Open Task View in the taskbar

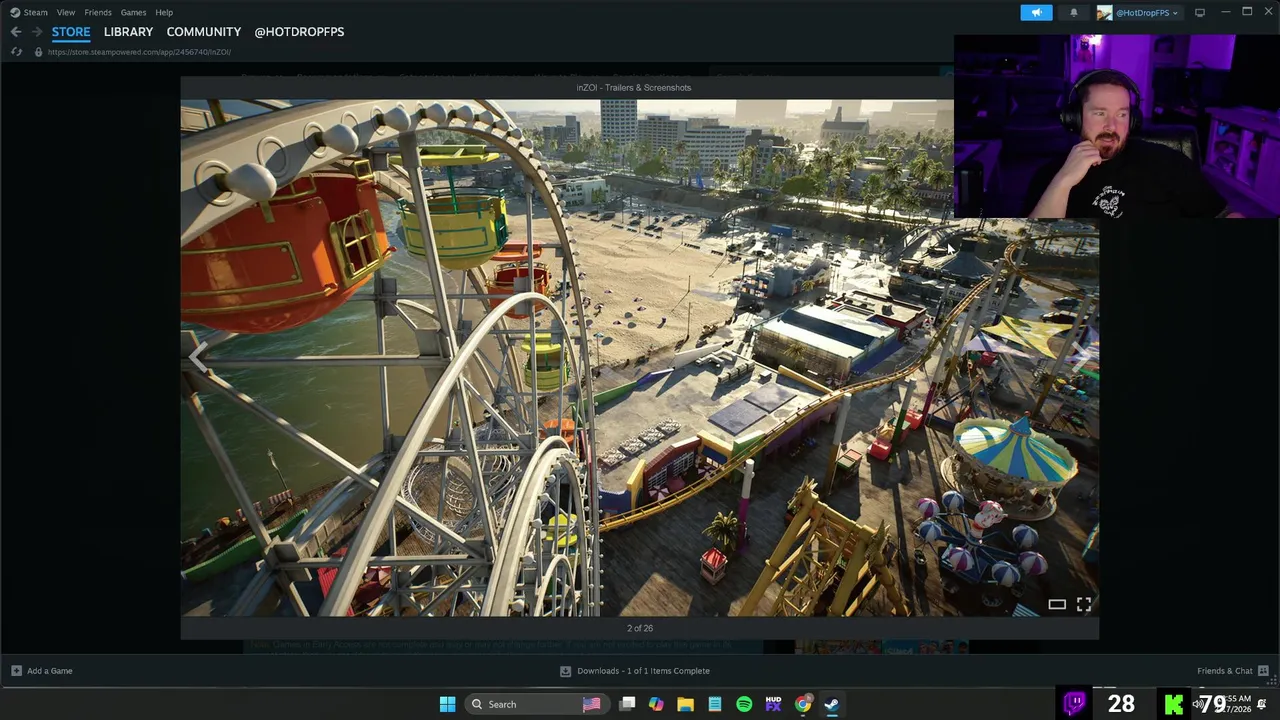pyautogui.click(x=627, y=704)
